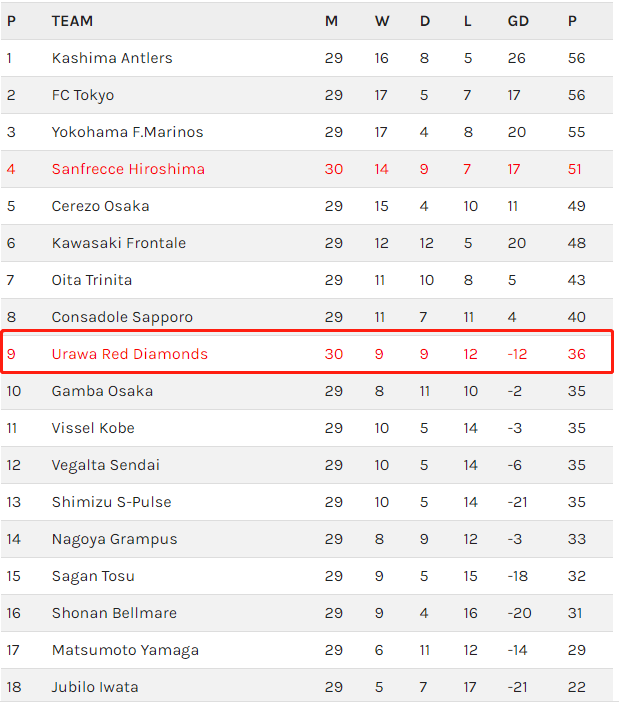This screenshot has width=619, height=703.
Task: Open Yokohama F.Marinos team entry
Action: tap(127, 132)
